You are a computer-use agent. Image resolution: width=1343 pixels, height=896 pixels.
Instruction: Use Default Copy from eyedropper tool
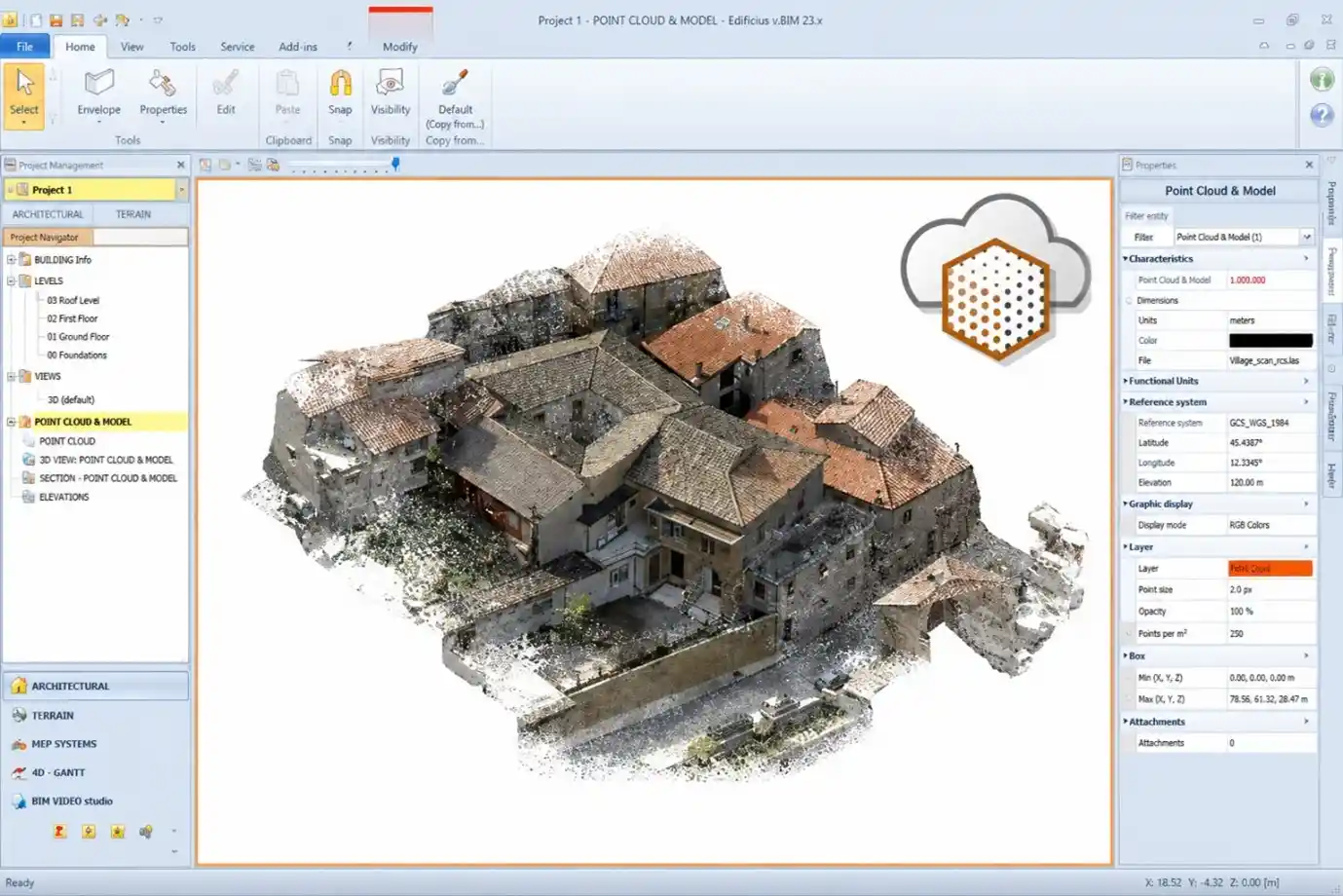[x=455, y=99]
